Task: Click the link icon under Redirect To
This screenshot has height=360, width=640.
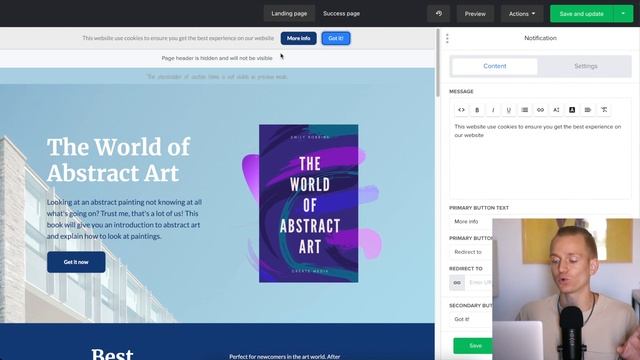Action: pos(457,282)
